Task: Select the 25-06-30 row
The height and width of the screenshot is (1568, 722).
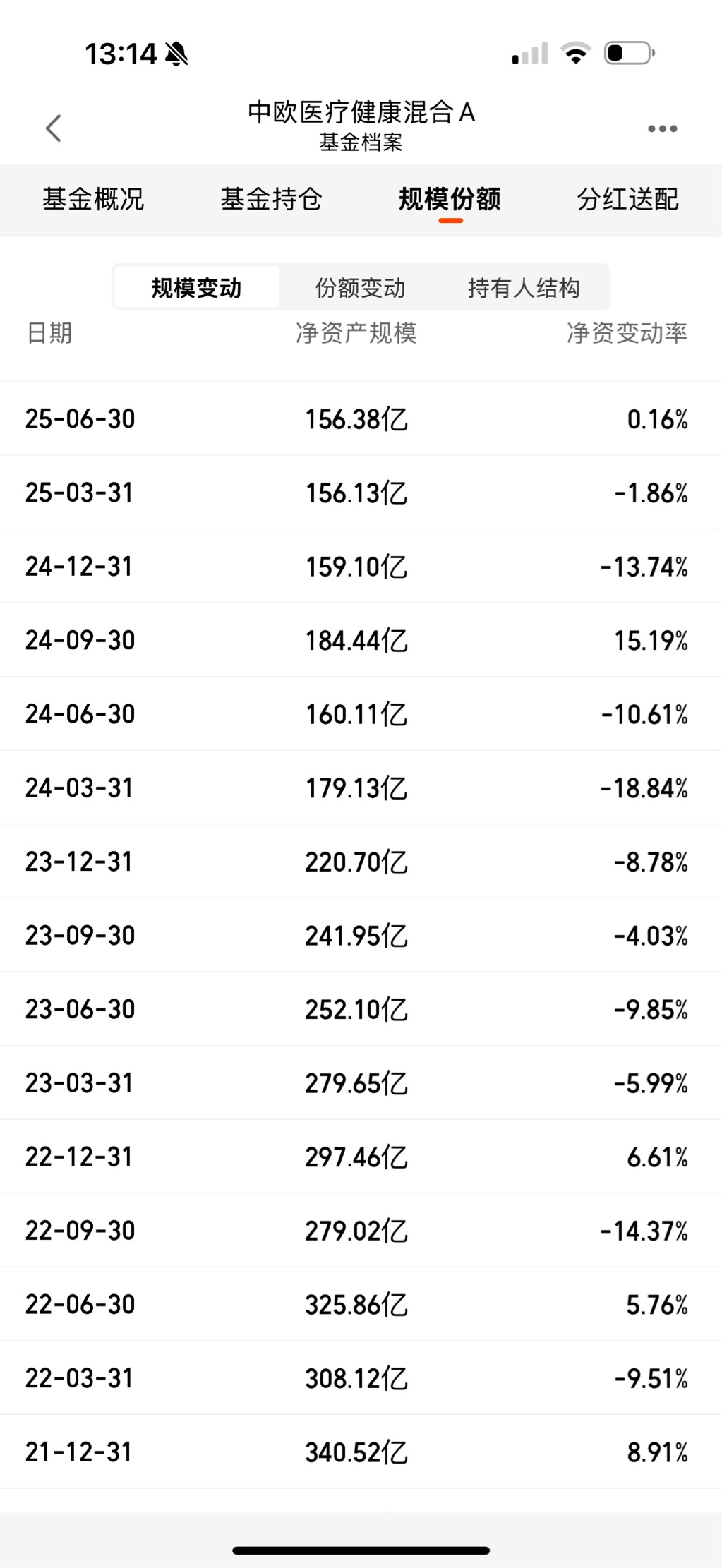Action: (x=361, y=418)
